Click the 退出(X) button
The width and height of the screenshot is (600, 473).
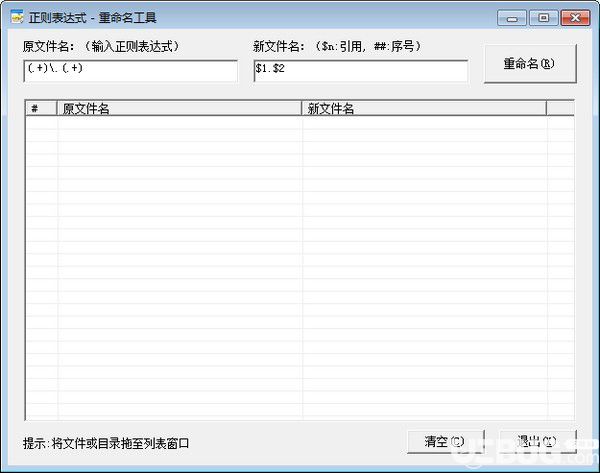(x=538, y=442)
